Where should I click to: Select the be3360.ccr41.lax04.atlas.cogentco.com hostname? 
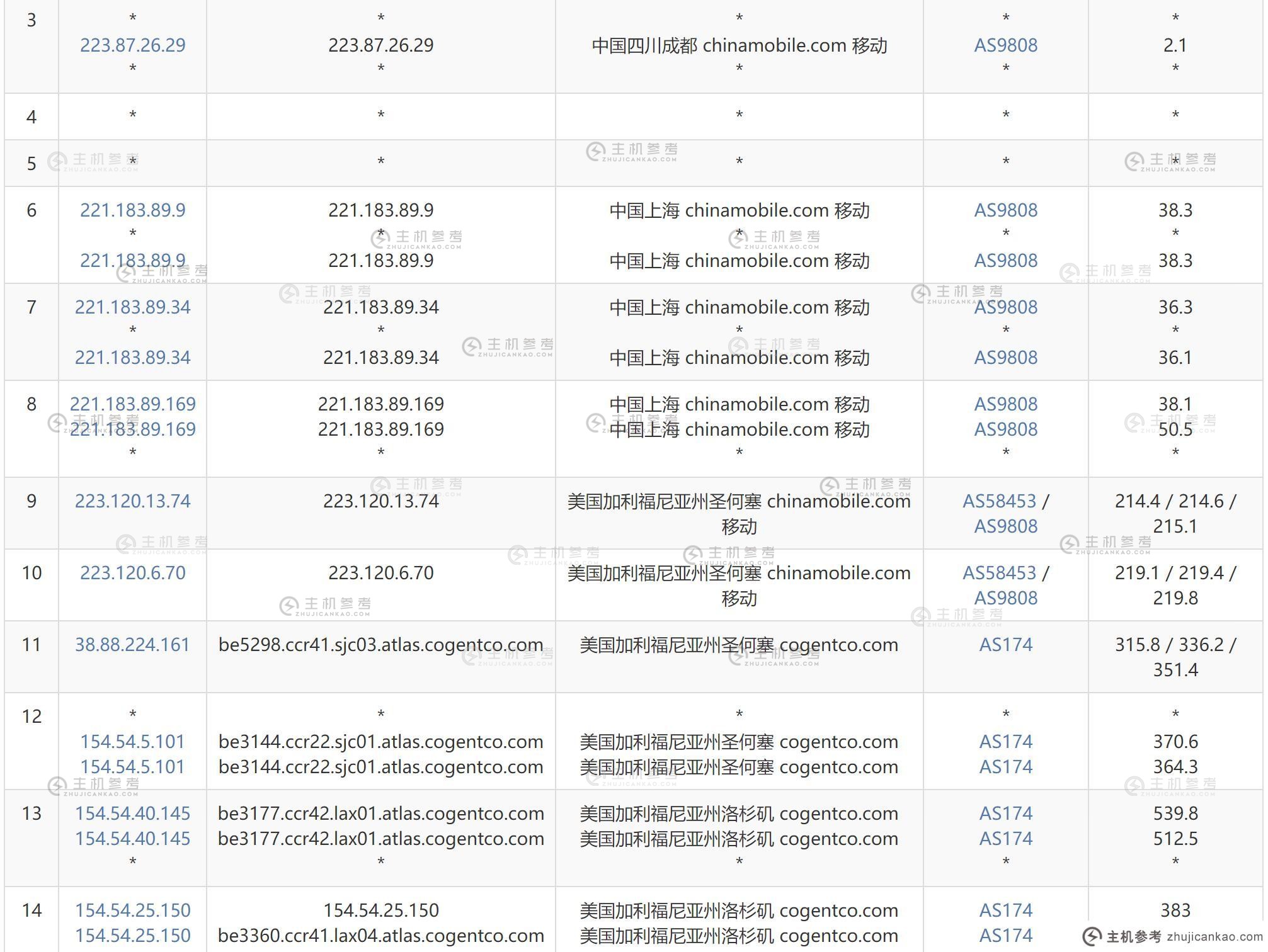pos(380,936)
